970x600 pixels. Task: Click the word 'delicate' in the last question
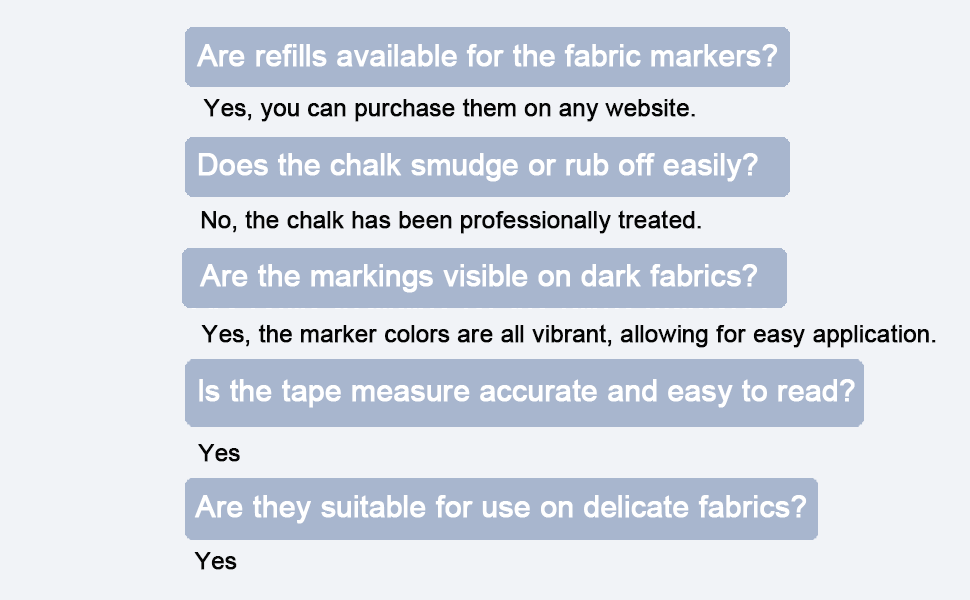click(637, 507)
